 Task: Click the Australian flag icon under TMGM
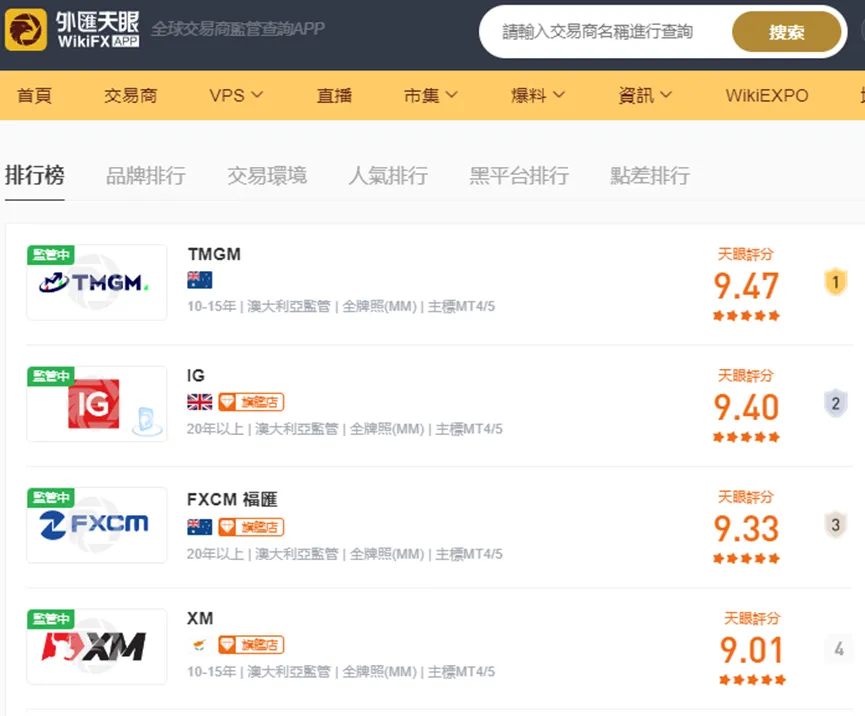[199, 280]
